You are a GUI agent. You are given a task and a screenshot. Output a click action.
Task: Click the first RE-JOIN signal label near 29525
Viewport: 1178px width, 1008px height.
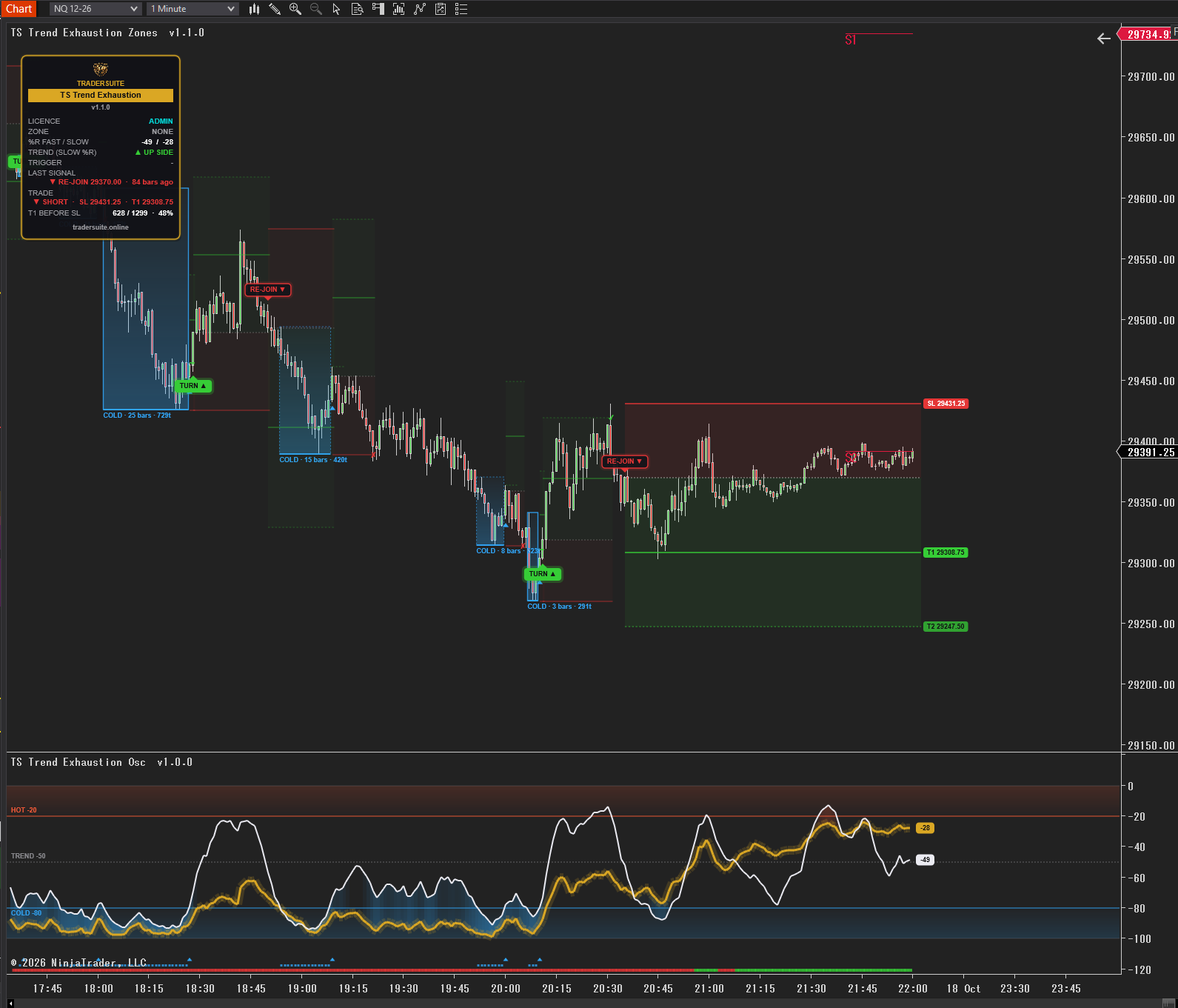[267, 290]
